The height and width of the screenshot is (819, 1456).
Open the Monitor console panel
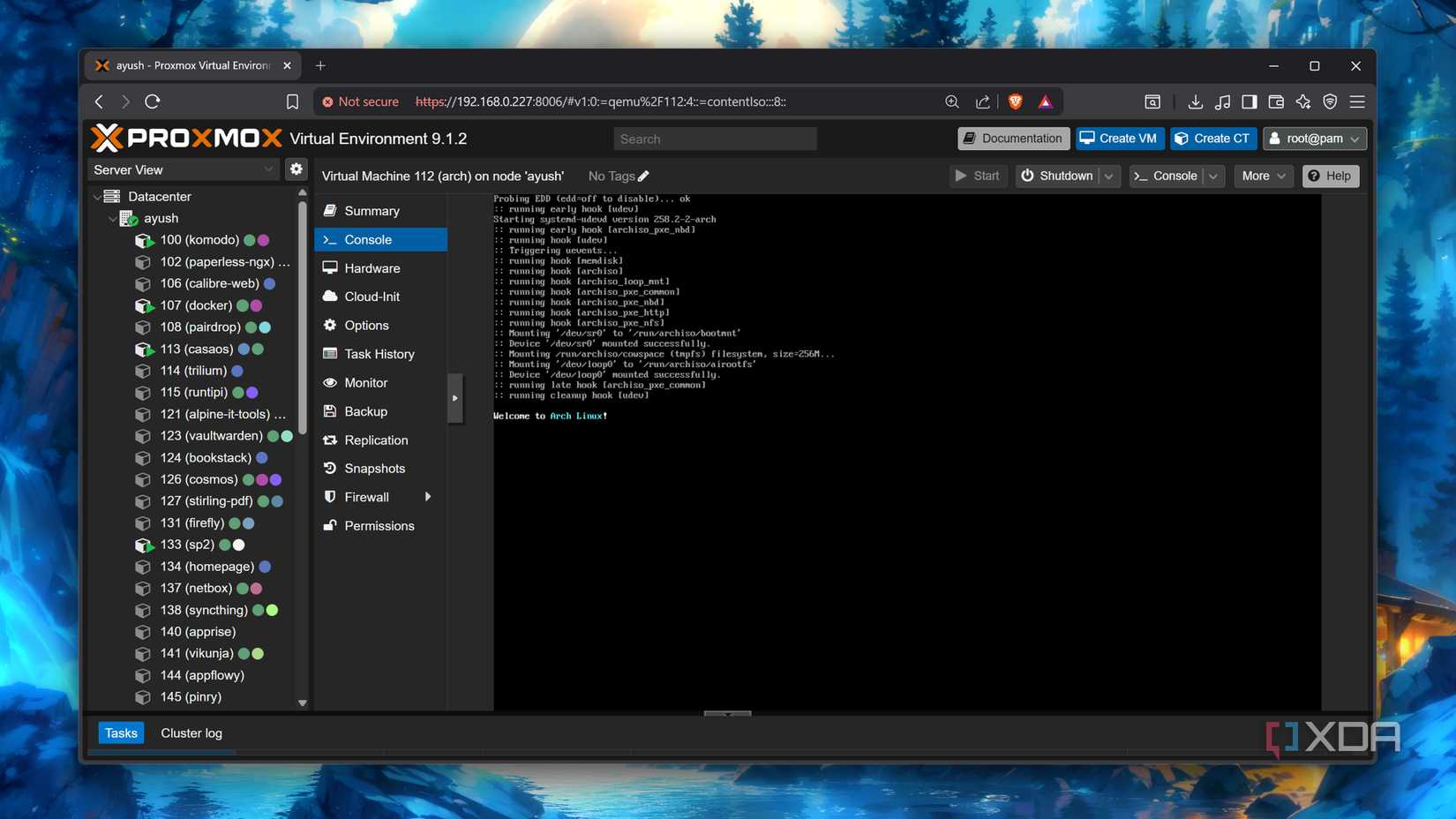tap(365, 382)
